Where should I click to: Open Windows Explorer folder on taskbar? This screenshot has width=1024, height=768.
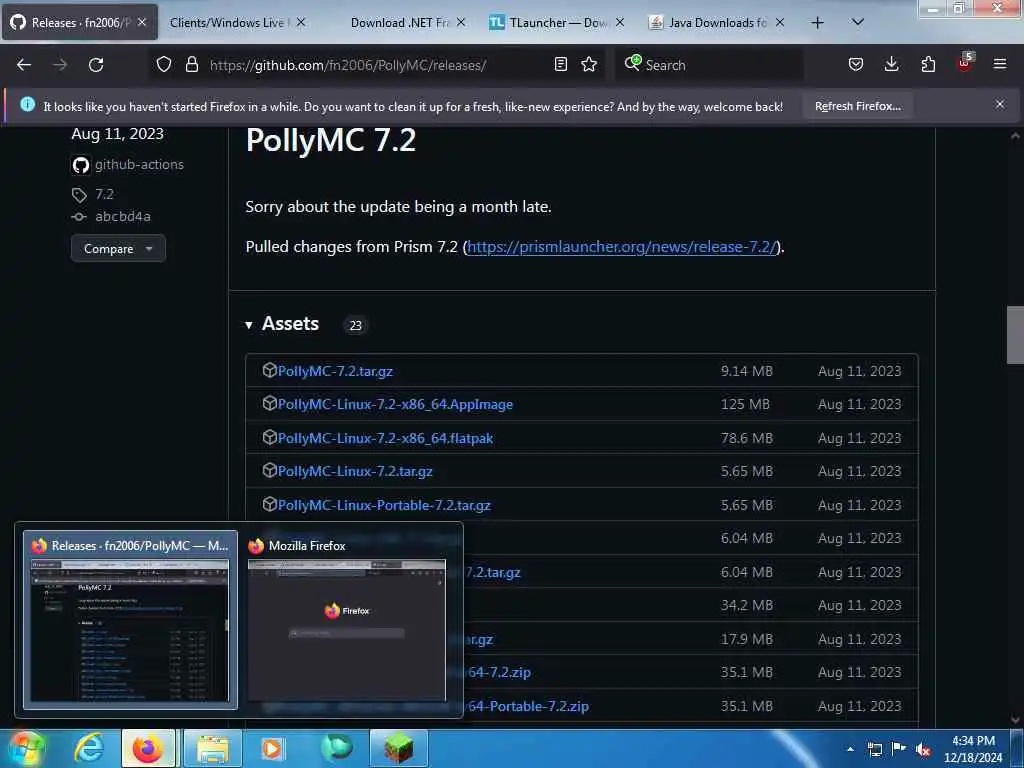tap(213, 748)
